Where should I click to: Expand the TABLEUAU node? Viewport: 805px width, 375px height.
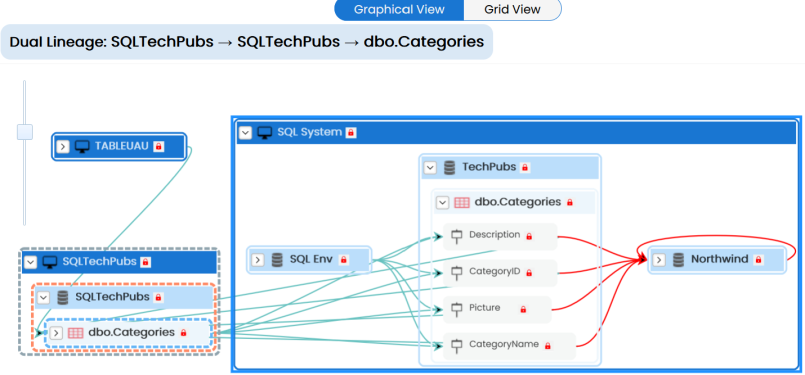[63, 147]
